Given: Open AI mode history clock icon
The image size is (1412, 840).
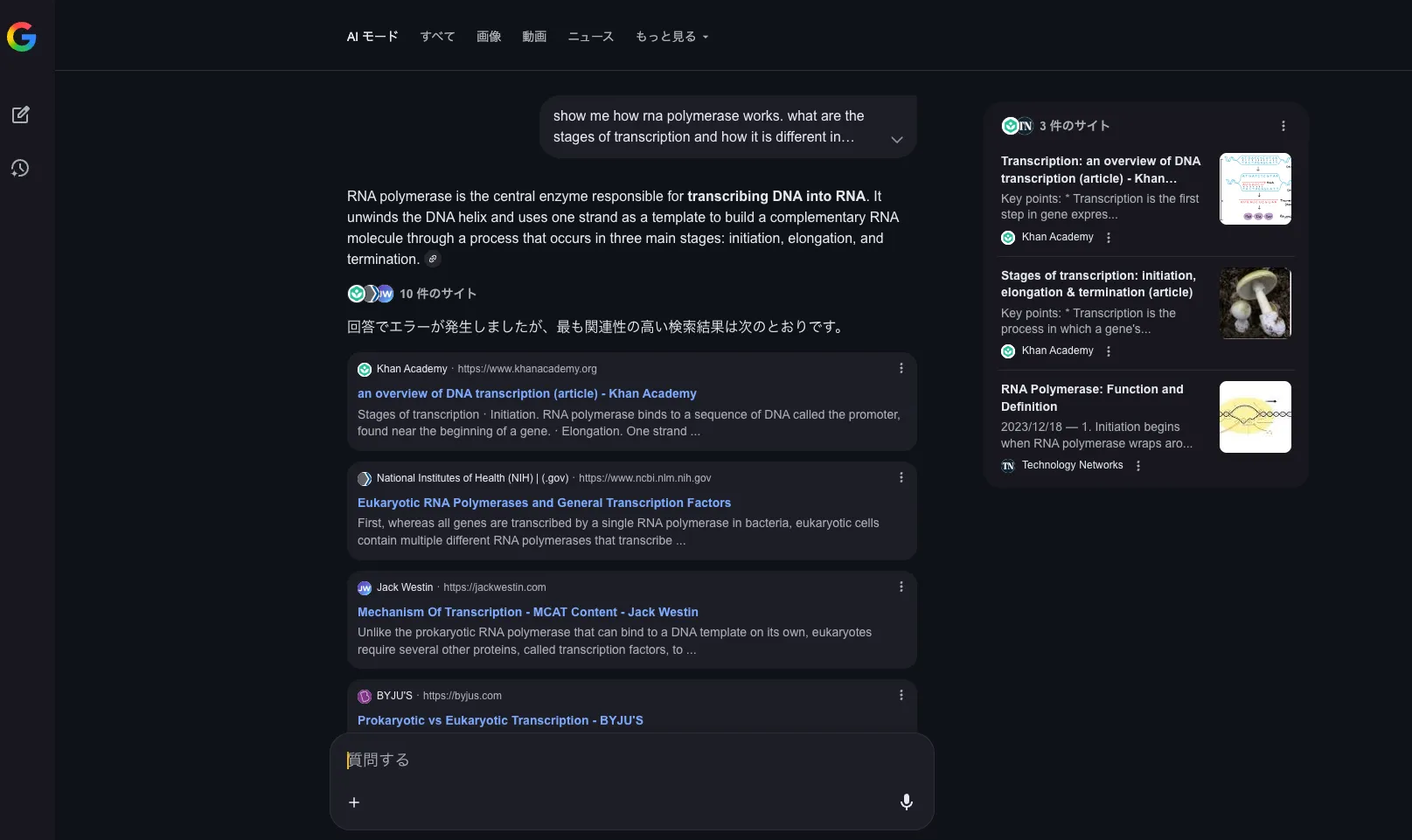Looking at the screenshot, I should pyautogui.click(x=21, y=168).
